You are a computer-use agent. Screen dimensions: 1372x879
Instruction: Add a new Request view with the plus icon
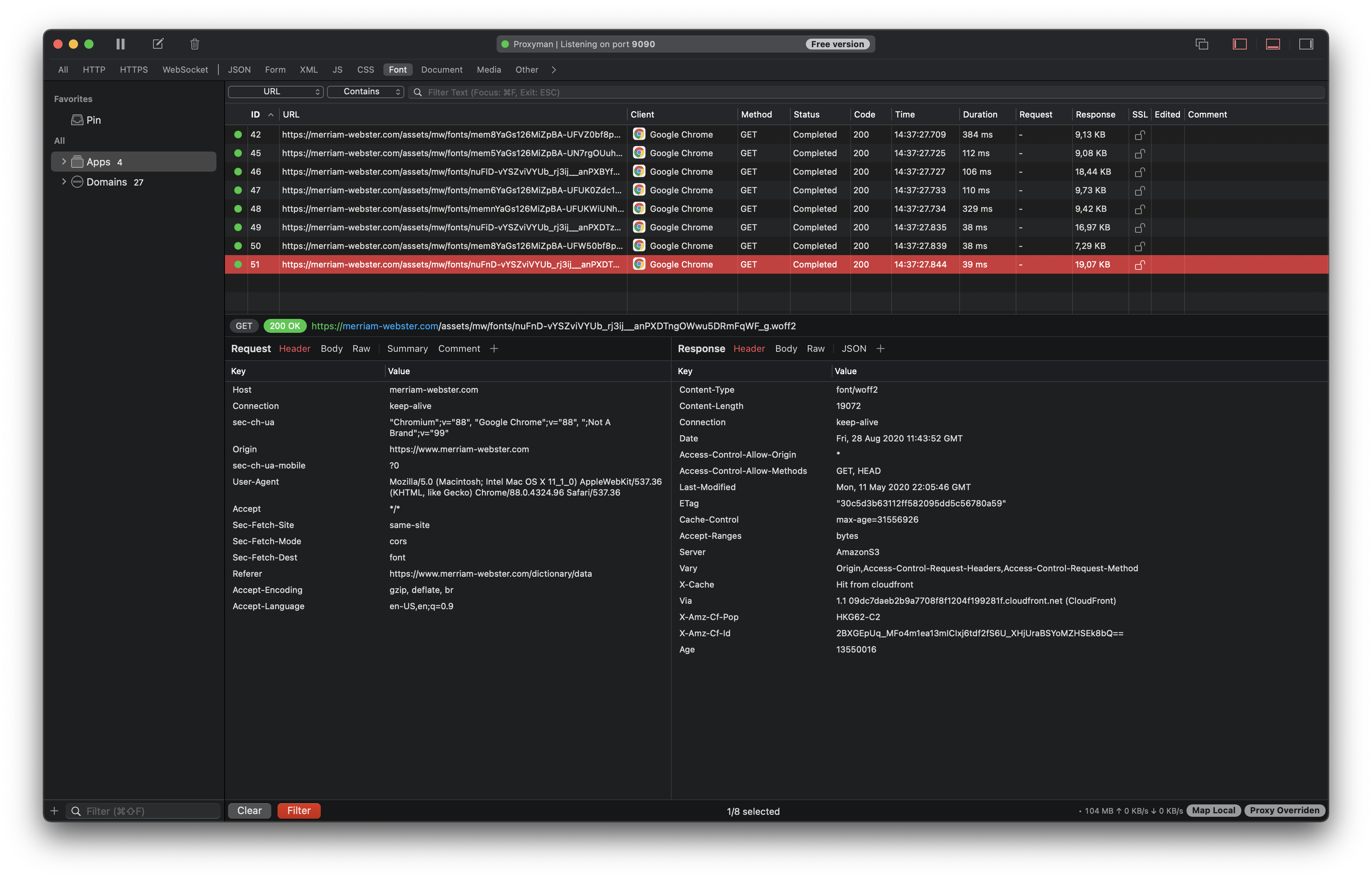tap(494, 348)
